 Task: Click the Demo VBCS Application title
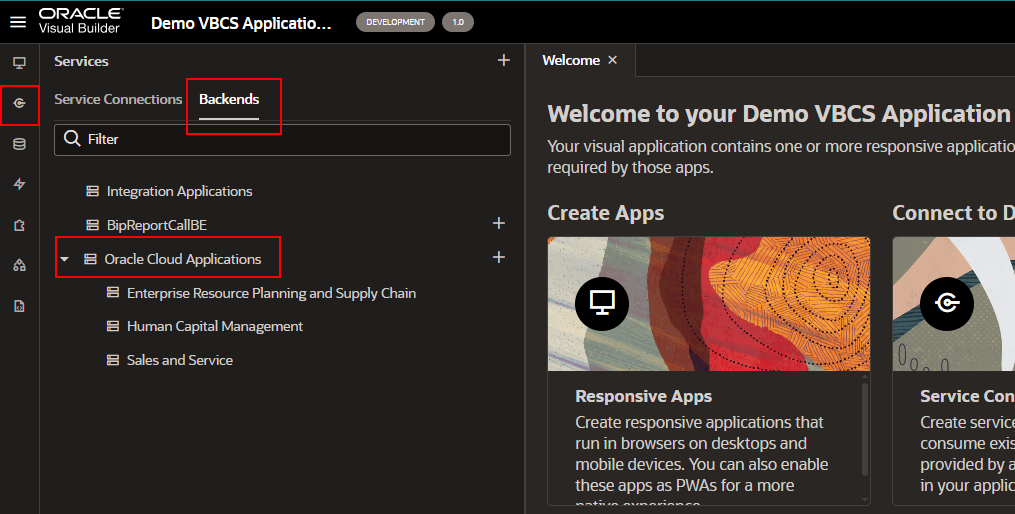(x=241, y=23)
